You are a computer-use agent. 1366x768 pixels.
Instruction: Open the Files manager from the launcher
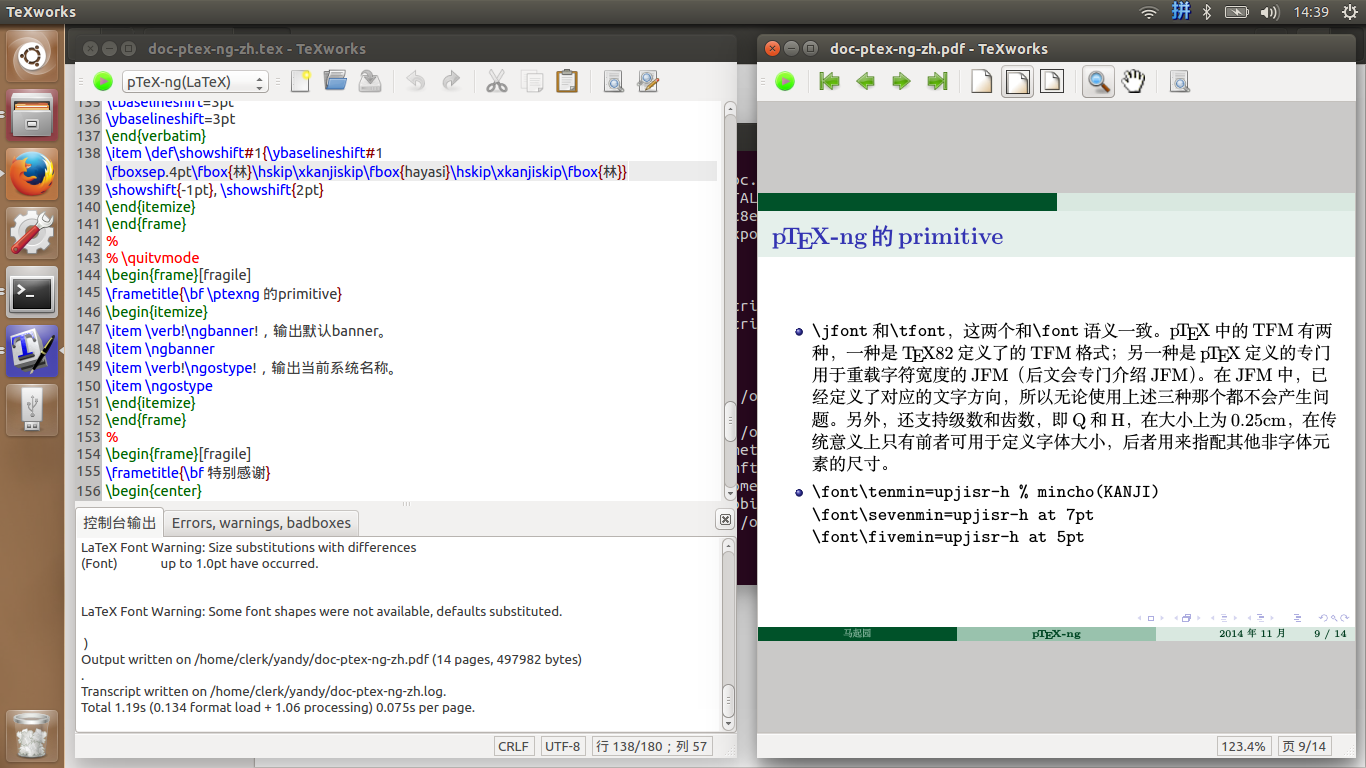(32, 115)
